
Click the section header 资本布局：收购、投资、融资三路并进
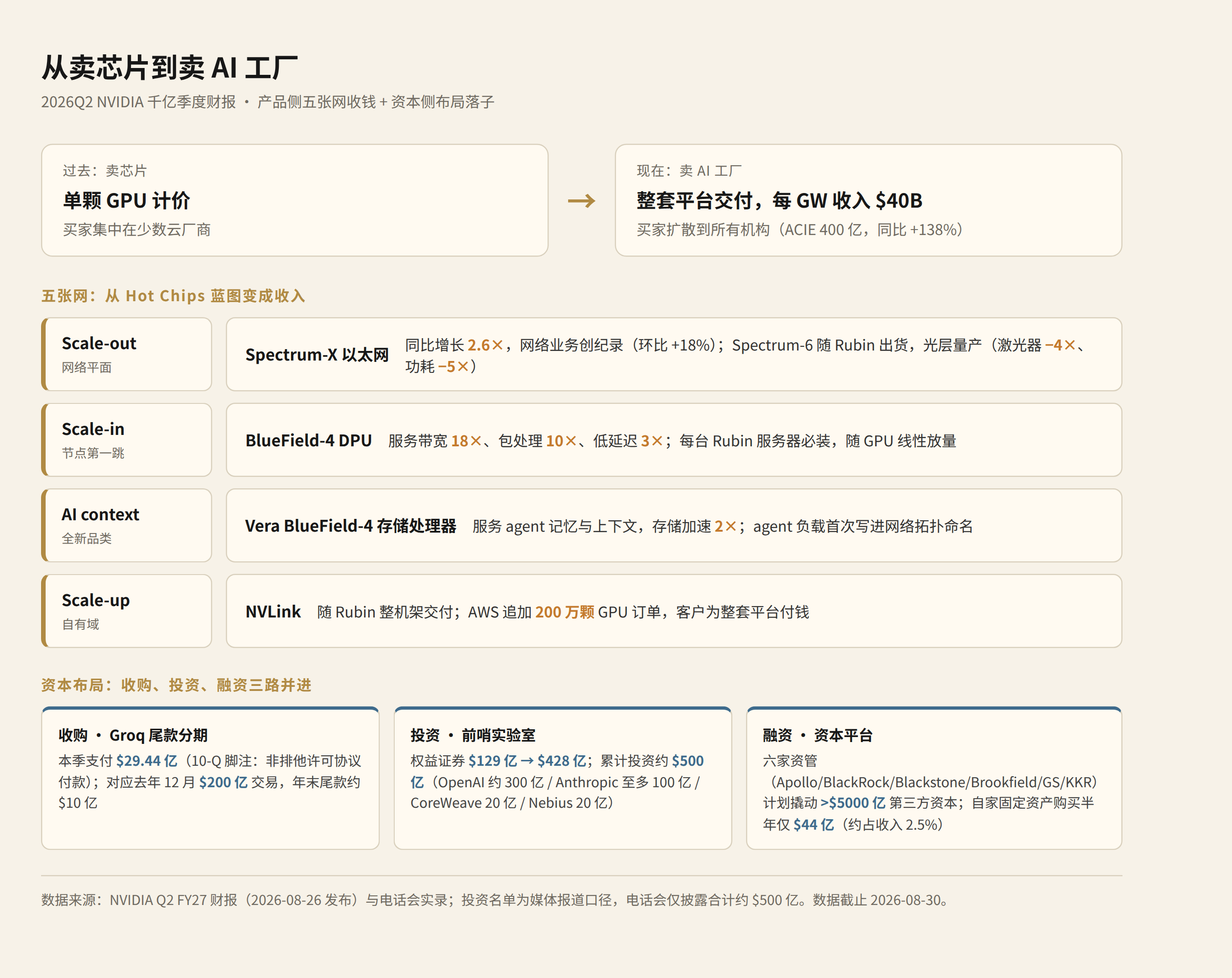pos(176,685)
